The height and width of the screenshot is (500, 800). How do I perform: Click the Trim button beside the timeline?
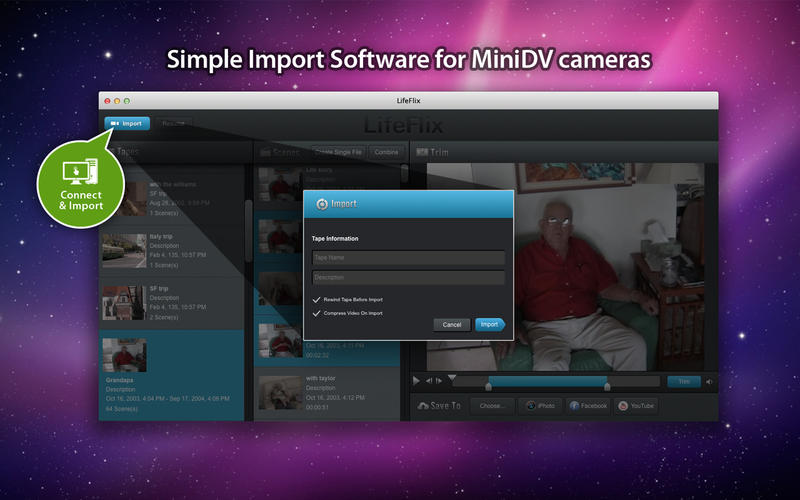(683, 381)
